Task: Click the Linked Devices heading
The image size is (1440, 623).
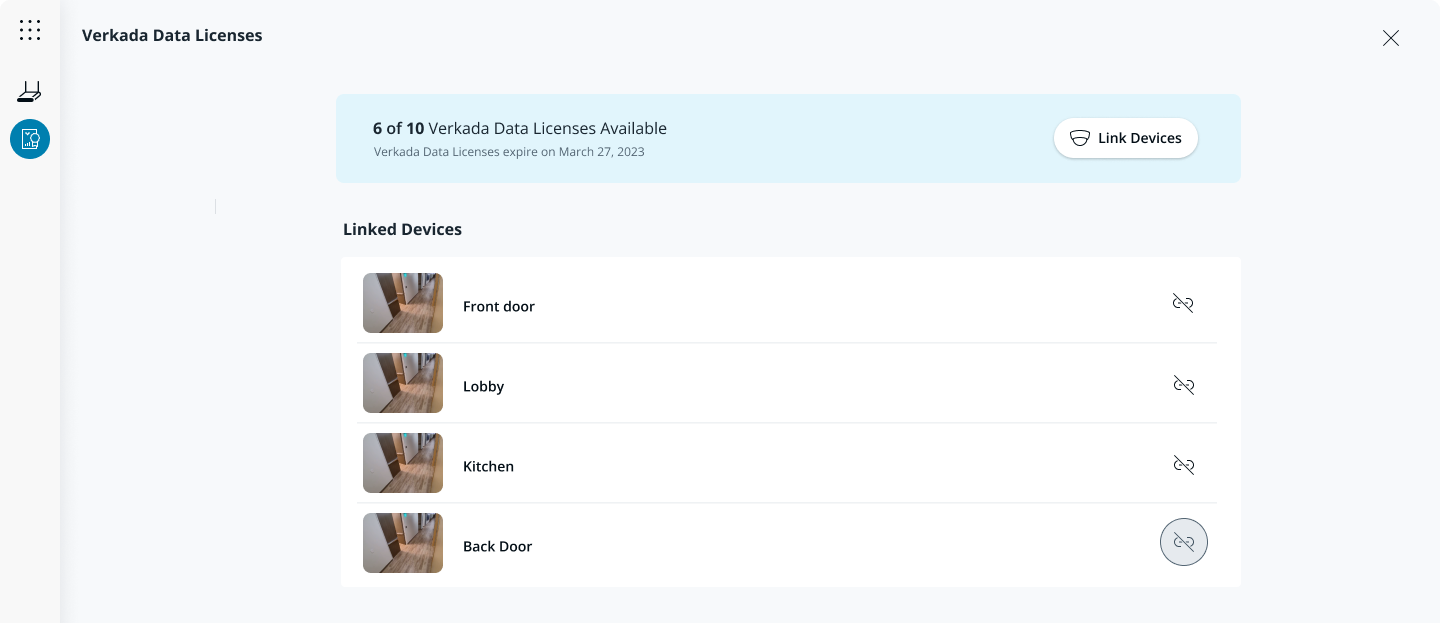Action: [402, 229]
